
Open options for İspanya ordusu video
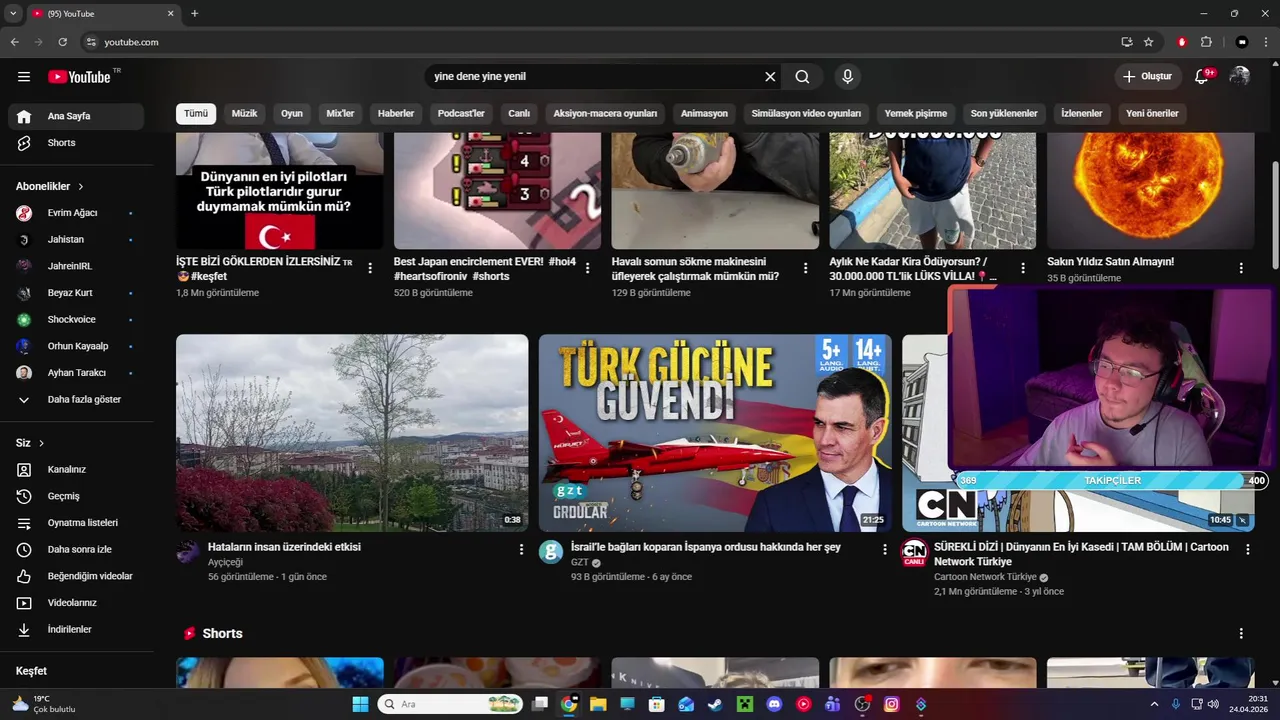pyautogui.click(x=884, y=549)
